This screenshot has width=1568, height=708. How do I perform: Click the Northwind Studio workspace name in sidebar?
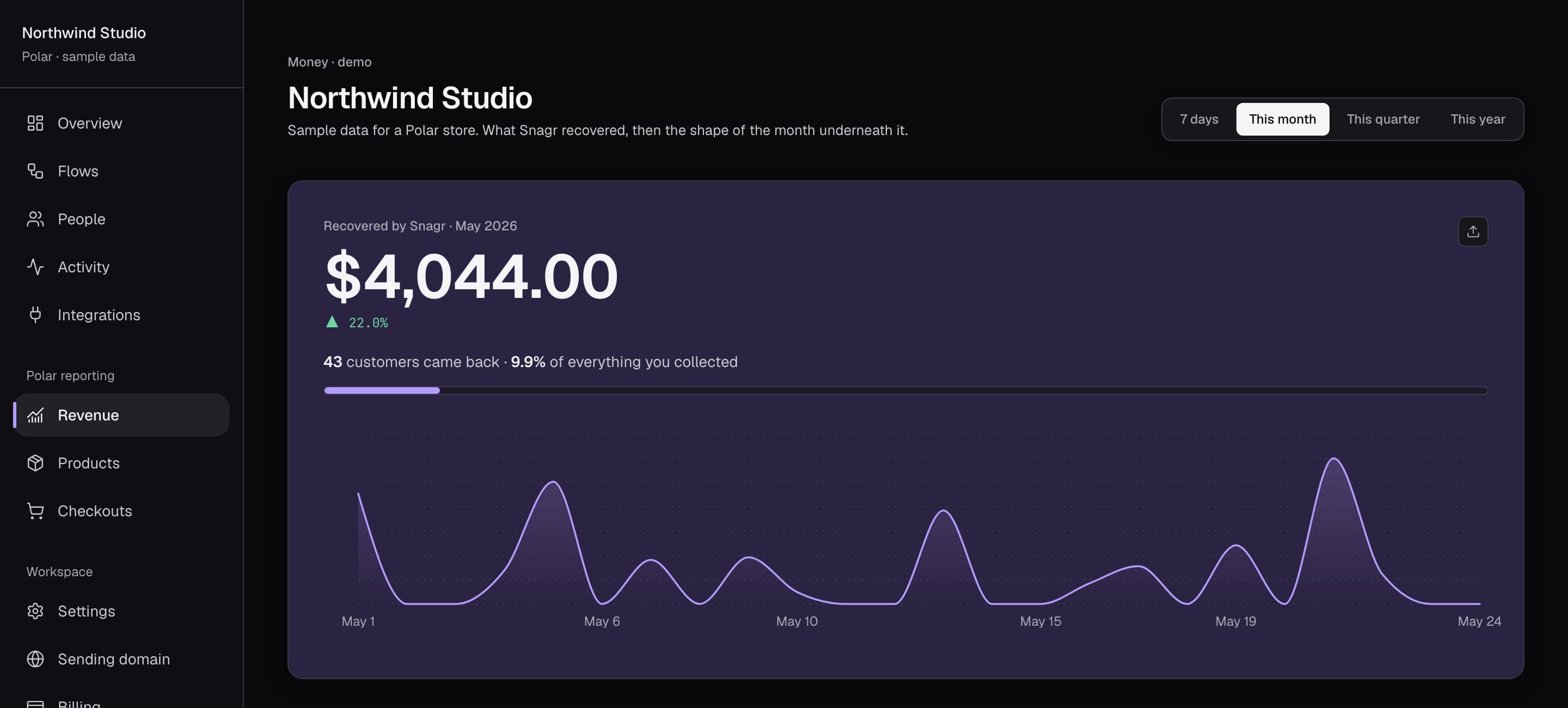click(x=84, y=33)
